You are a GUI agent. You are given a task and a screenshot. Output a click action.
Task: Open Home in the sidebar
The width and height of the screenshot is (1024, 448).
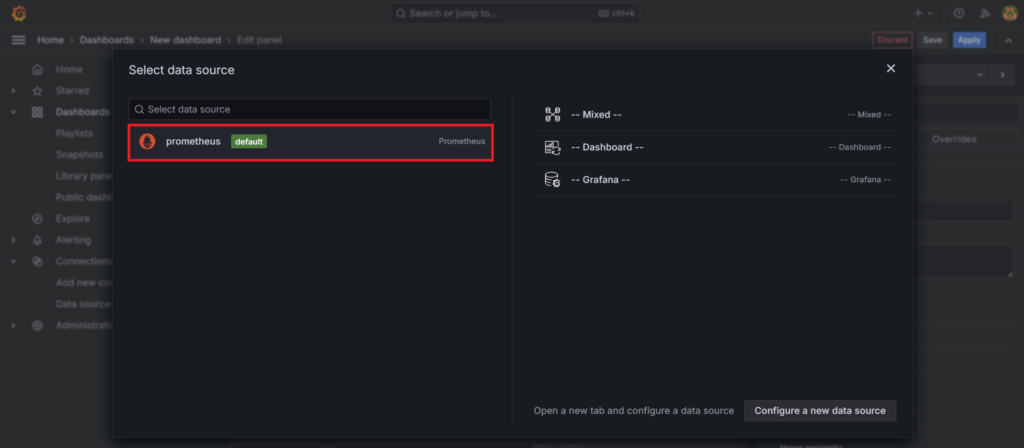[69, 69]
